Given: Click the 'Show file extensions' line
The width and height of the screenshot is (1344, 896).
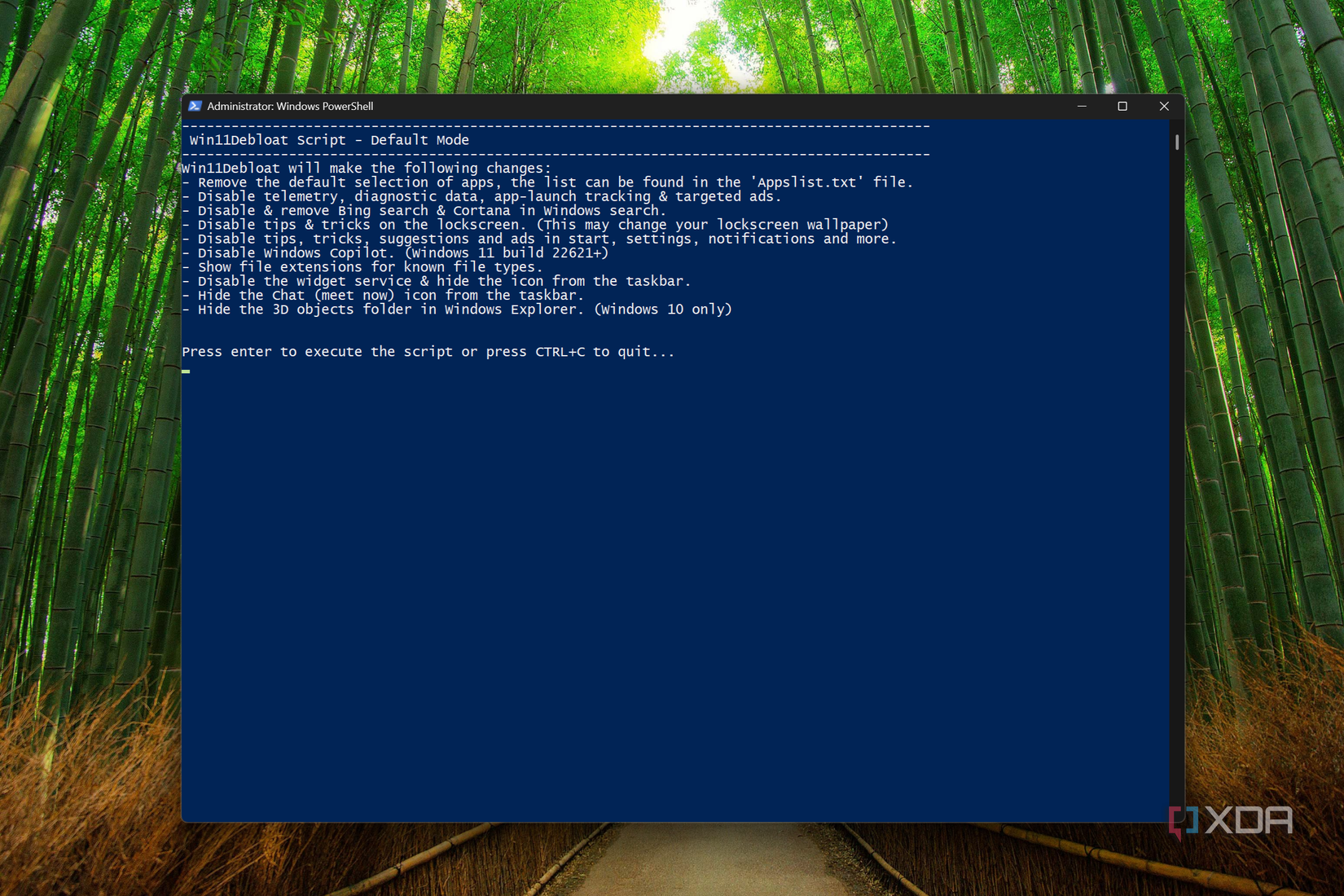Looking at the screenshot, I should point(362,267).
